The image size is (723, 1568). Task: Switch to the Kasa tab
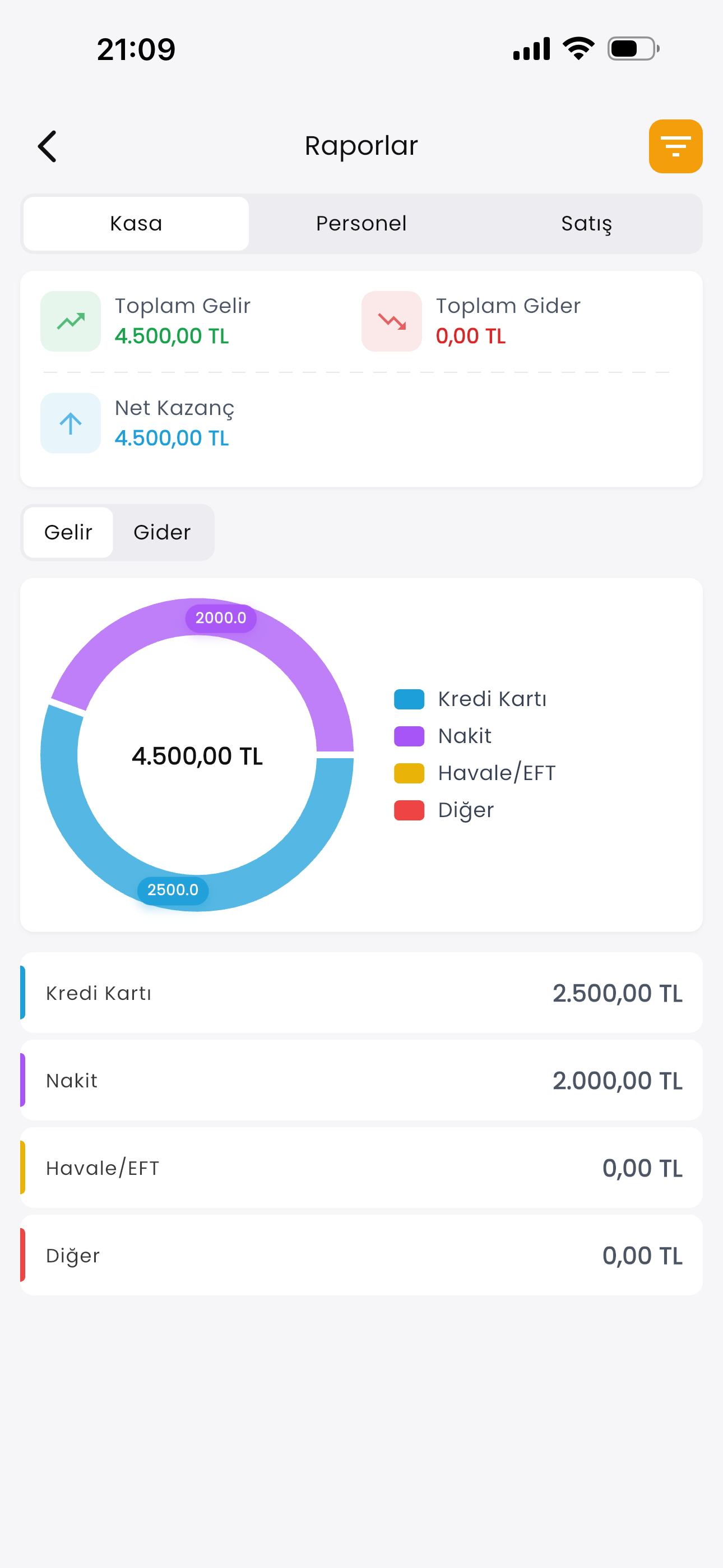136,223
